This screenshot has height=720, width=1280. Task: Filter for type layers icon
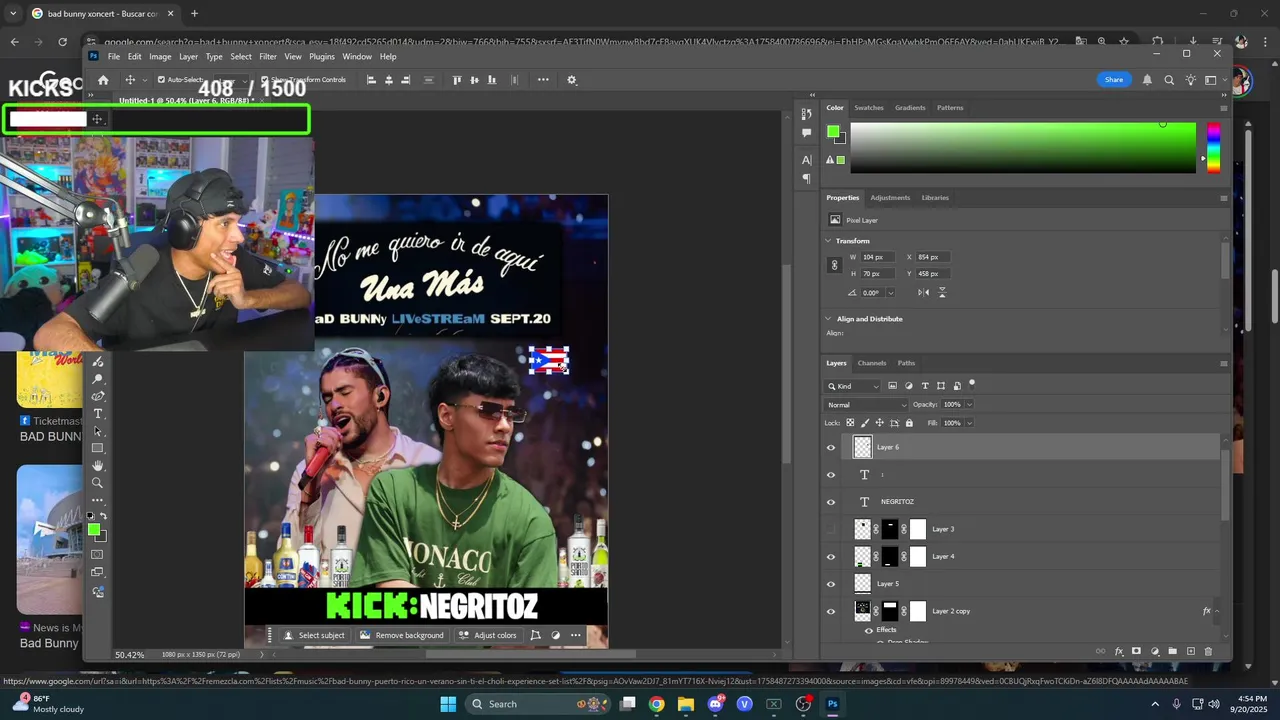click(925, 386)
